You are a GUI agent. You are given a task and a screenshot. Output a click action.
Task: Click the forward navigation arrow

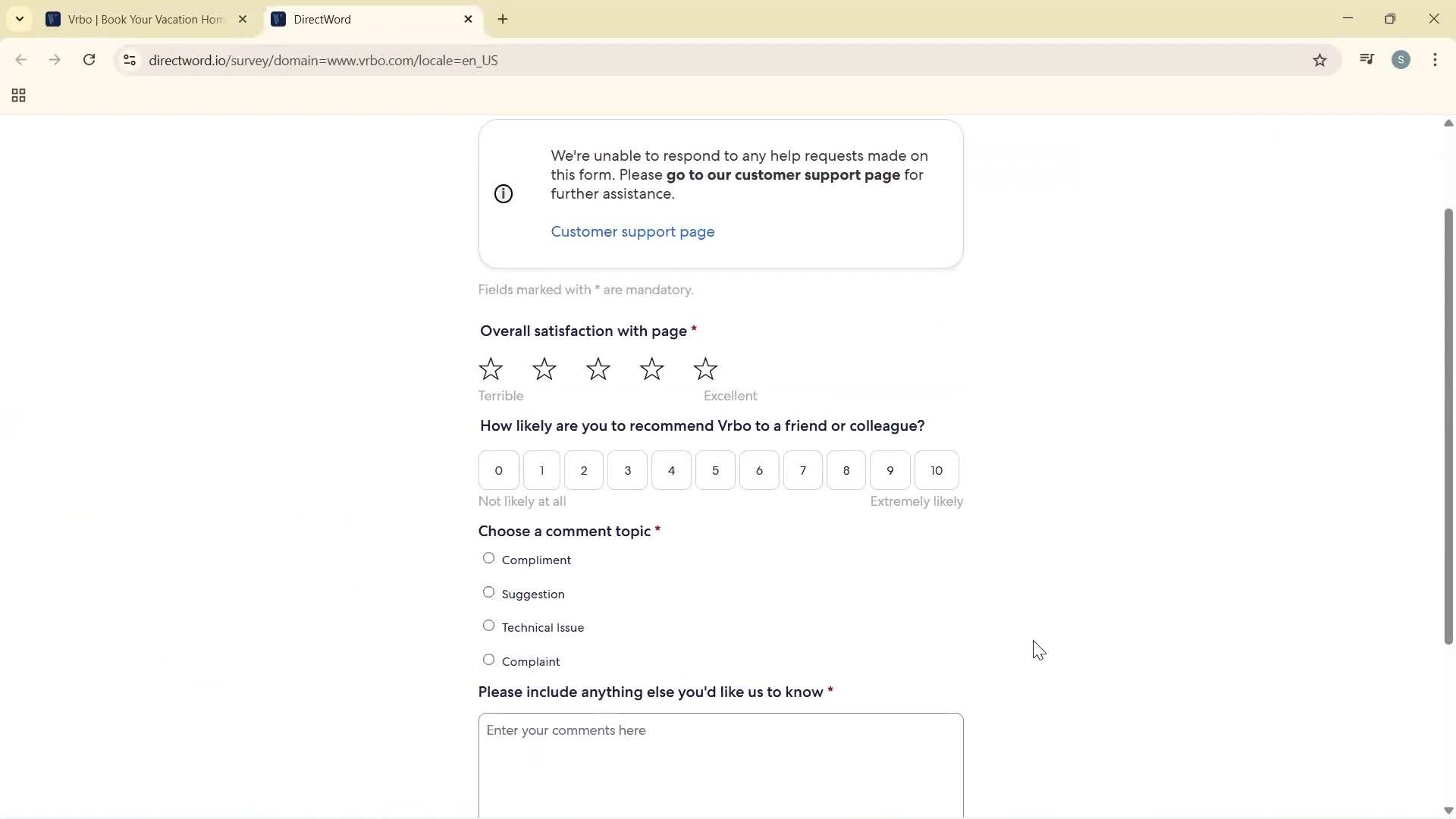[55, 60]
